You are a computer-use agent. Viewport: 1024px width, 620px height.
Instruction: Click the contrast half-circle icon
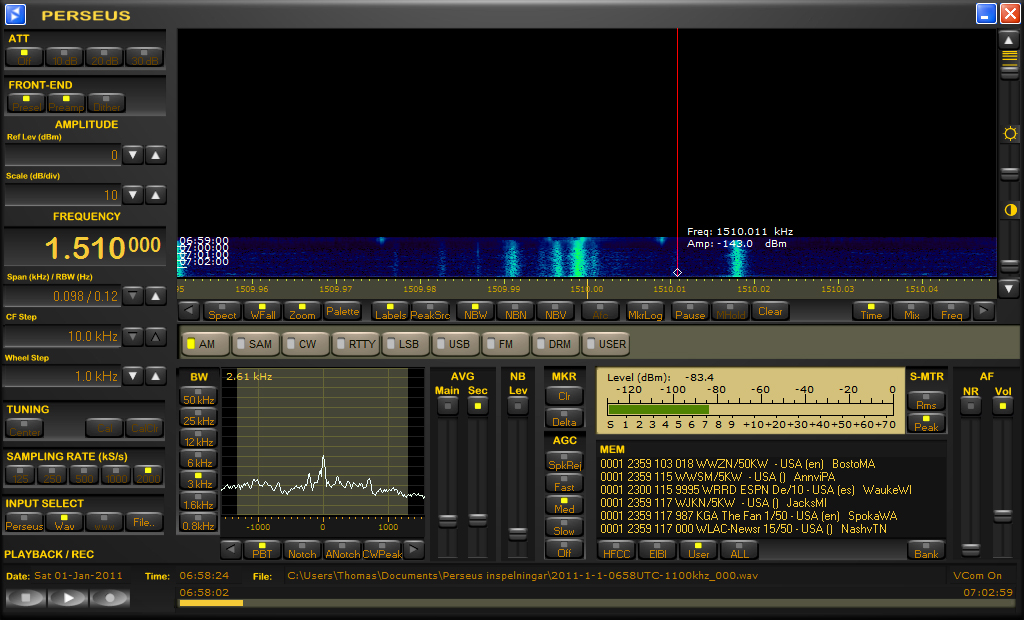pyautogui.click(x=1010, y=210)
